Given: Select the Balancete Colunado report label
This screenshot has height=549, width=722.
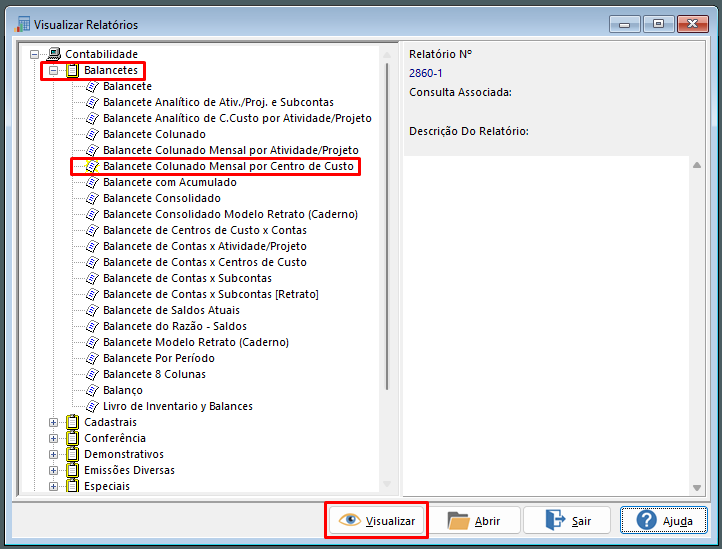Looking at the screenshot, I should (x=154, y=134).
